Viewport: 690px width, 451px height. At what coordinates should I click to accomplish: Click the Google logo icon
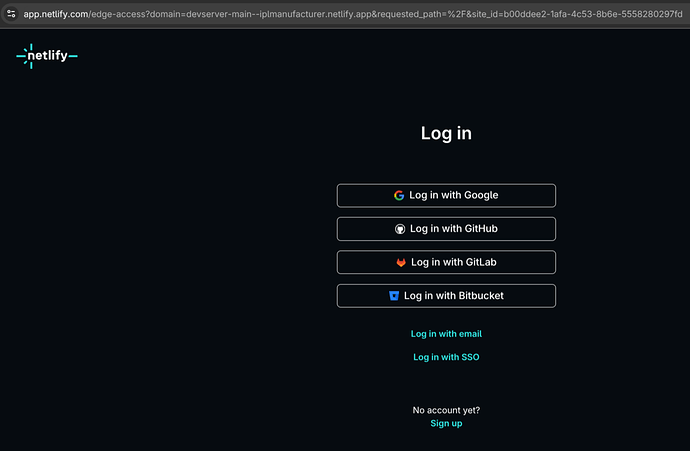click(399, 195)
